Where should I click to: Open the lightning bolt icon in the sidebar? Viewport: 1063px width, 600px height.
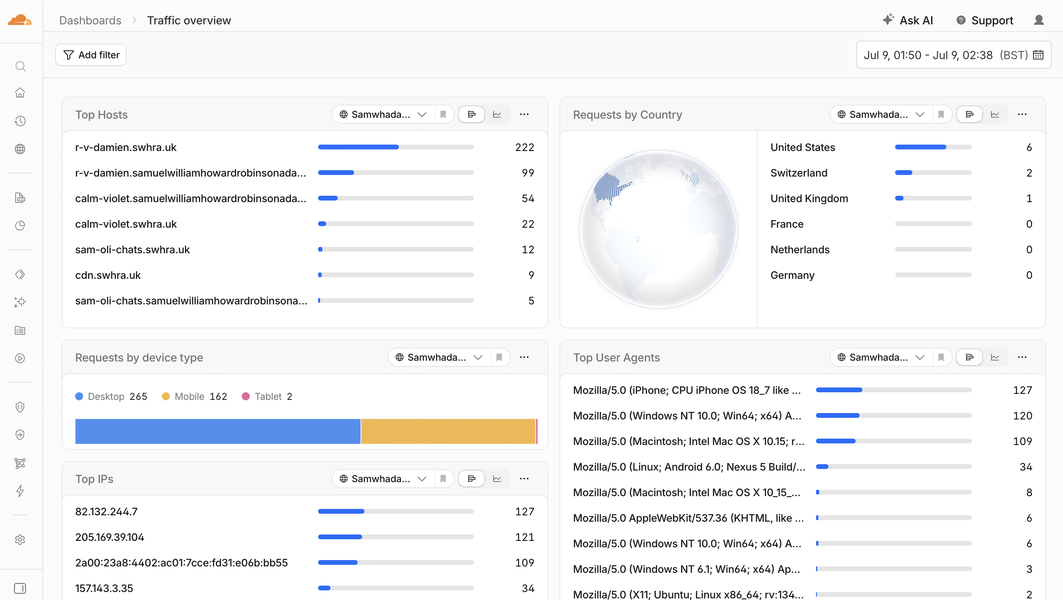20,491
